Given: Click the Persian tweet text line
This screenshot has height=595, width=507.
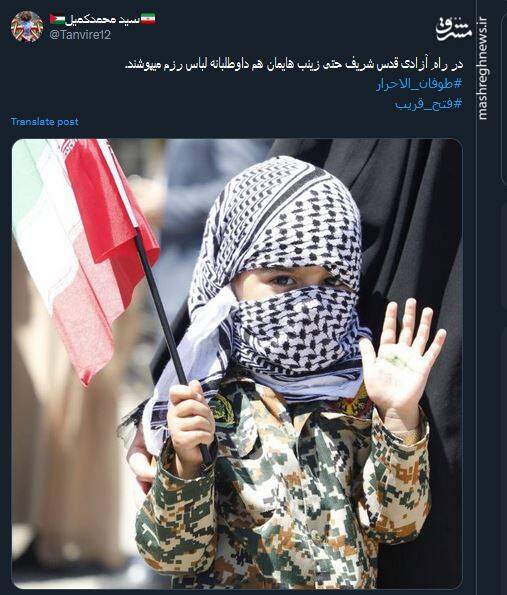Looking at the screenshot, I should coord(294,64).
